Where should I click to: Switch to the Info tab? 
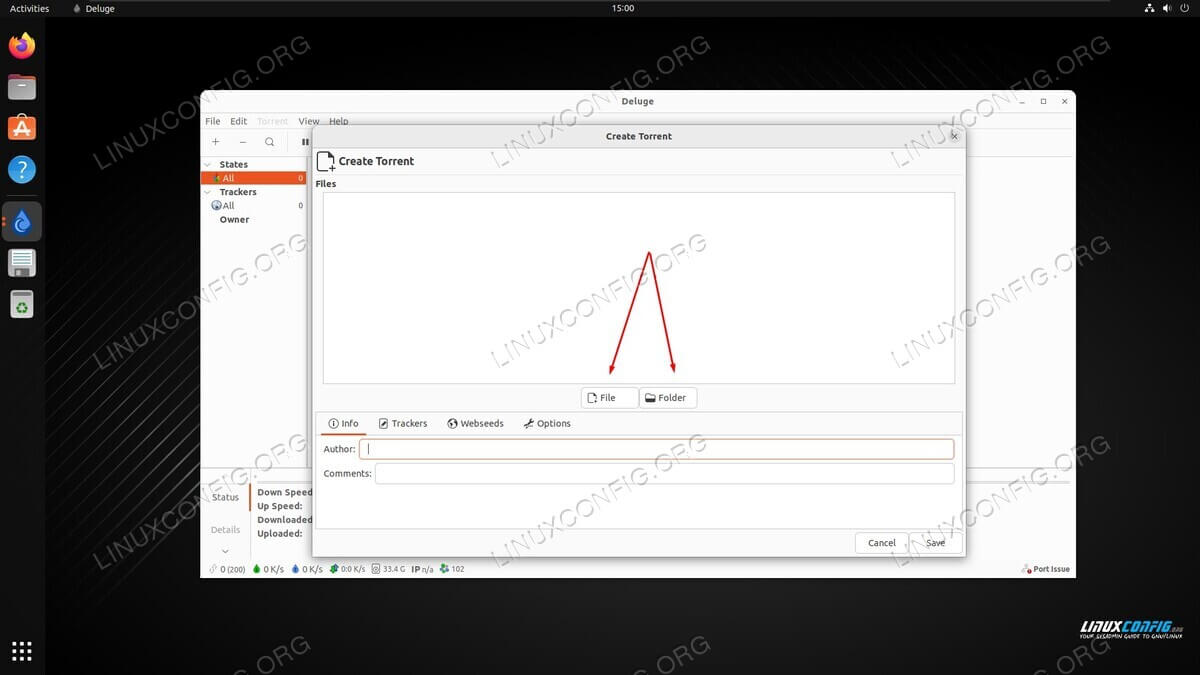[343, 424]
